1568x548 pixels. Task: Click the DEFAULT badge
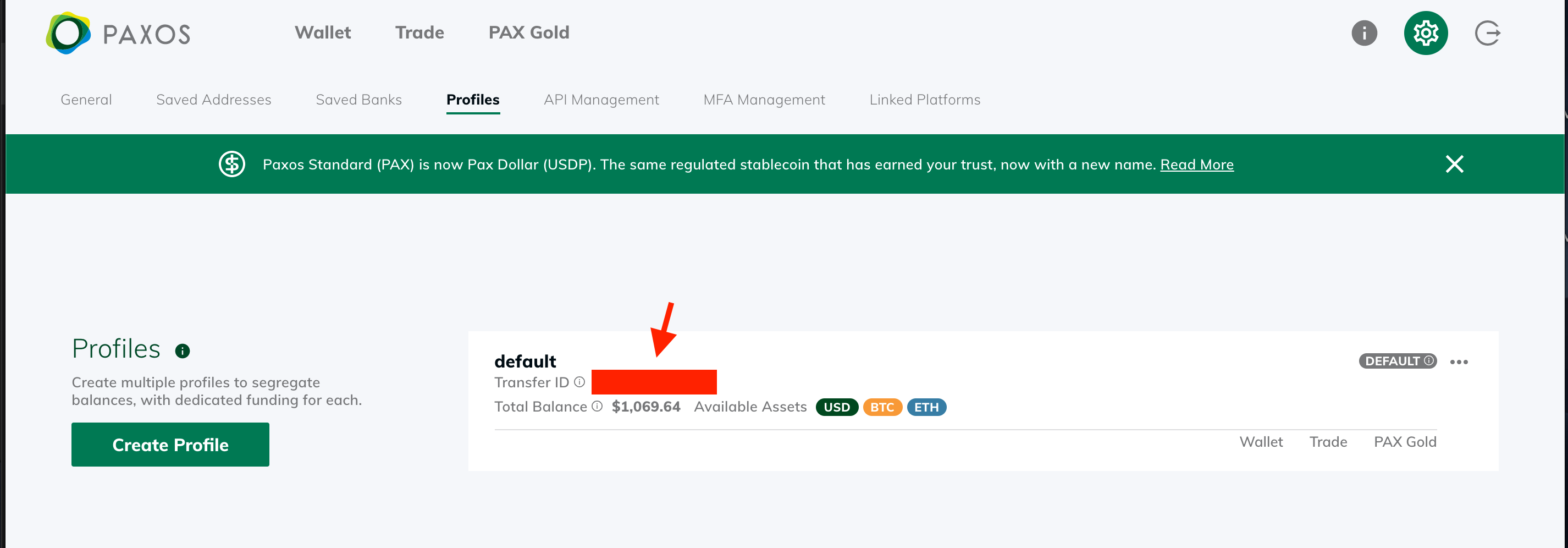click(x=1398, y=361)
